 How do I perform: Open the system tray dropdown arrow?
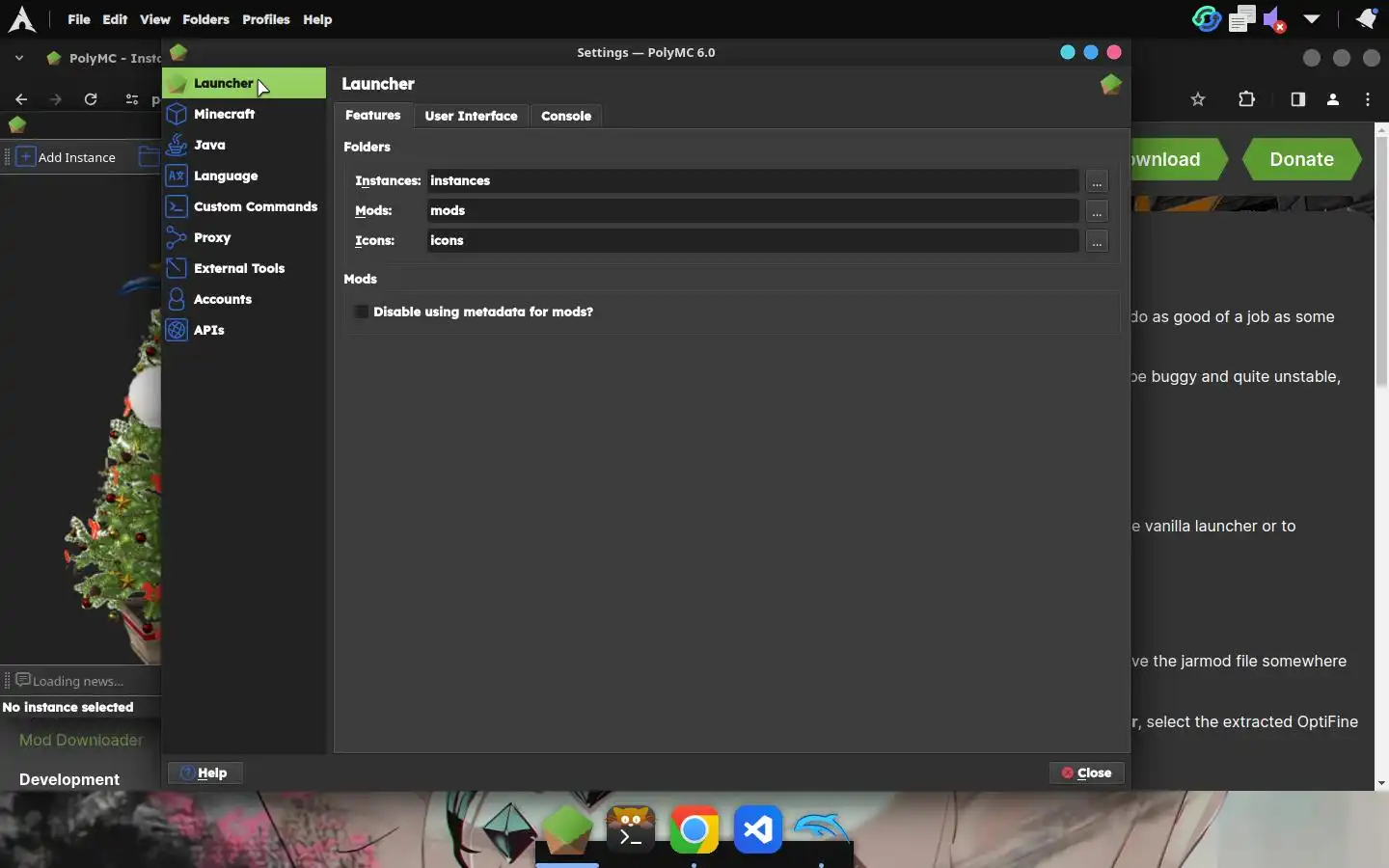pyautogui.click(x=1312, y=19)
